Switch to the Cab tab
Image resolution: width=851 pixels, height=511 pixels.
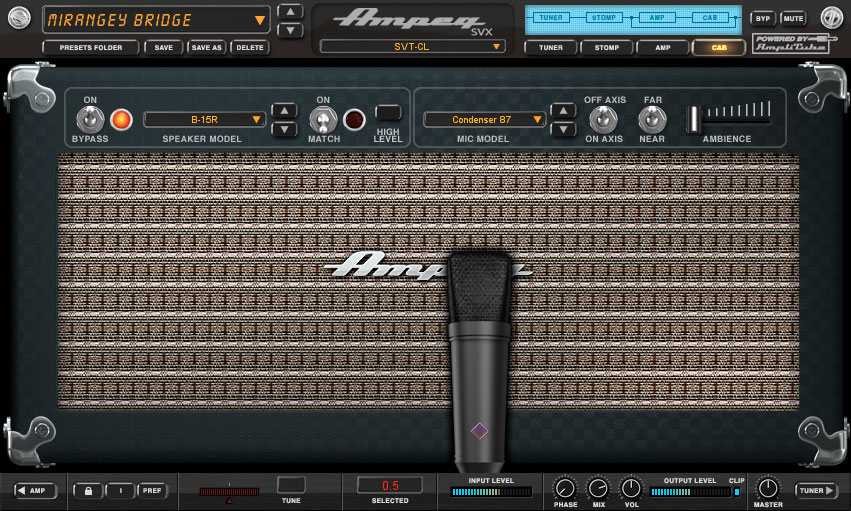pos(719,48)
